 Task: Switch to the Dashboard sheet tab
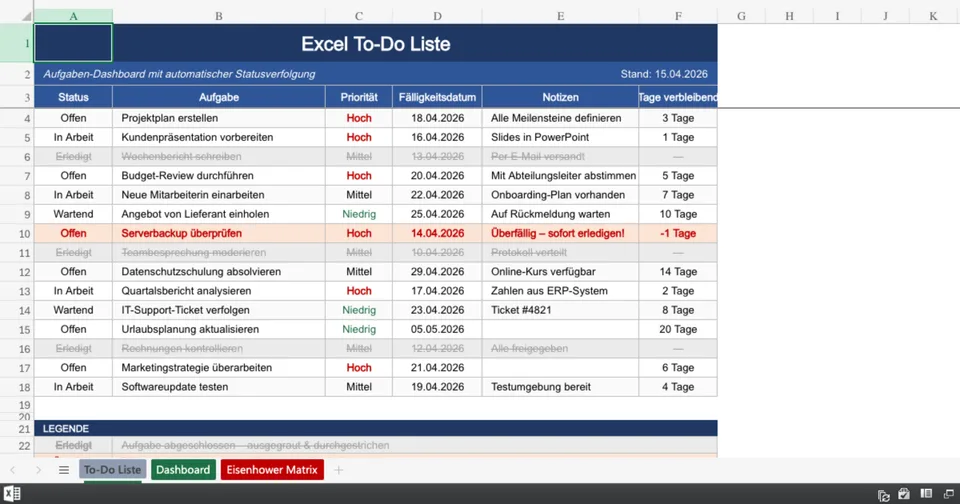tap(183, 470)
